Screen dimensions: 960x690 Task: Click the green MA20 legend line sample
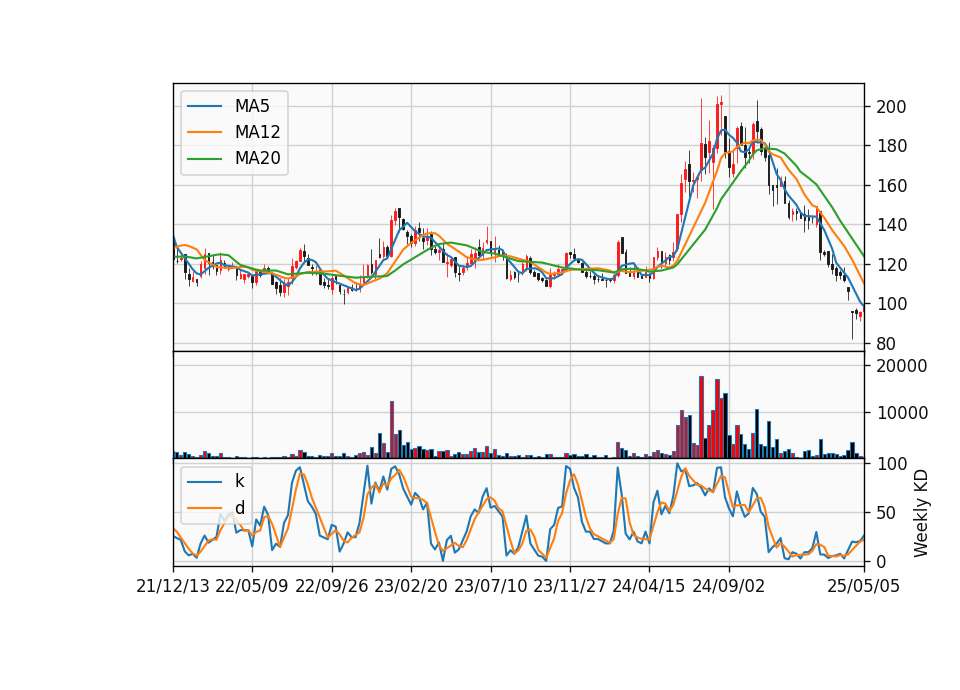(x=204, y=159)
